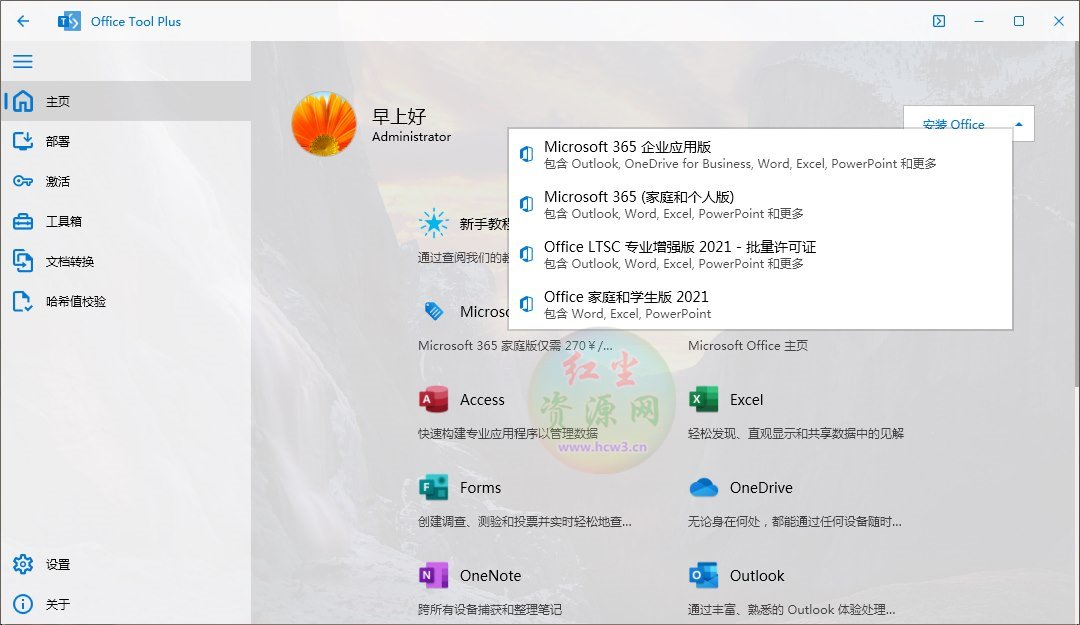The height and width of the screenshot is (625, 1080).
Task: Open the Outlook link label
Action: click(757, 575)
